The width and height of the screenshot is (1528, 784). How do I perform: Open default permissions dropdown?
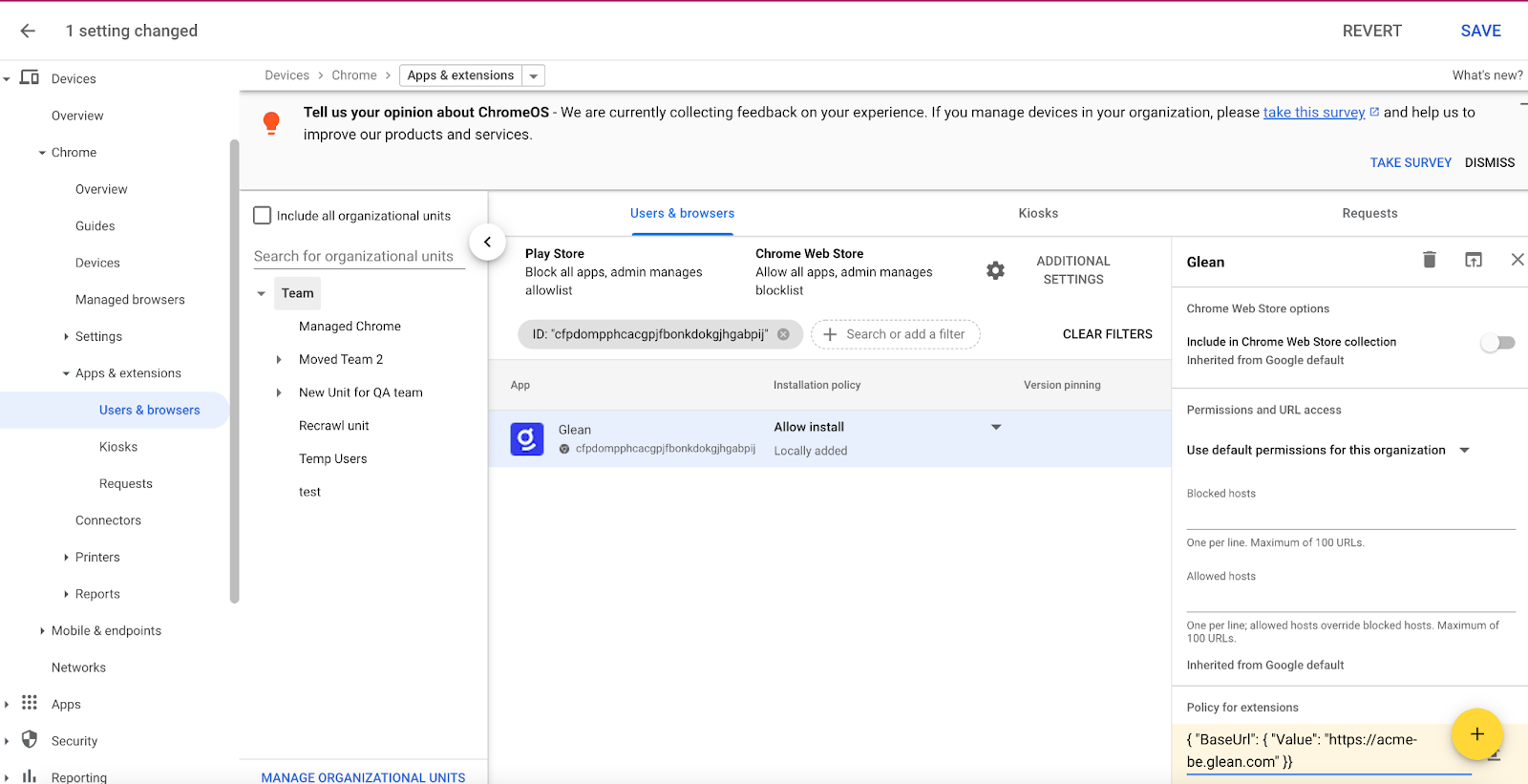point(1464,450)
